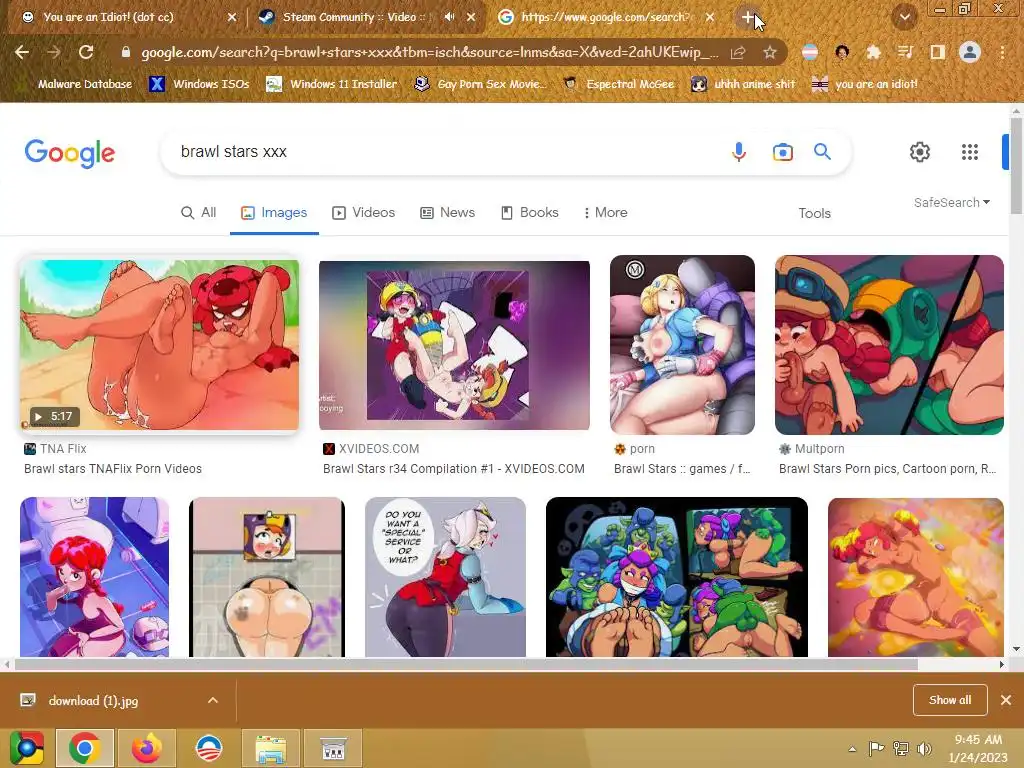This screenshot has height=768, width=1024.
Task: Open the Chrome profile avatar
Action: [x=970, y=52]
